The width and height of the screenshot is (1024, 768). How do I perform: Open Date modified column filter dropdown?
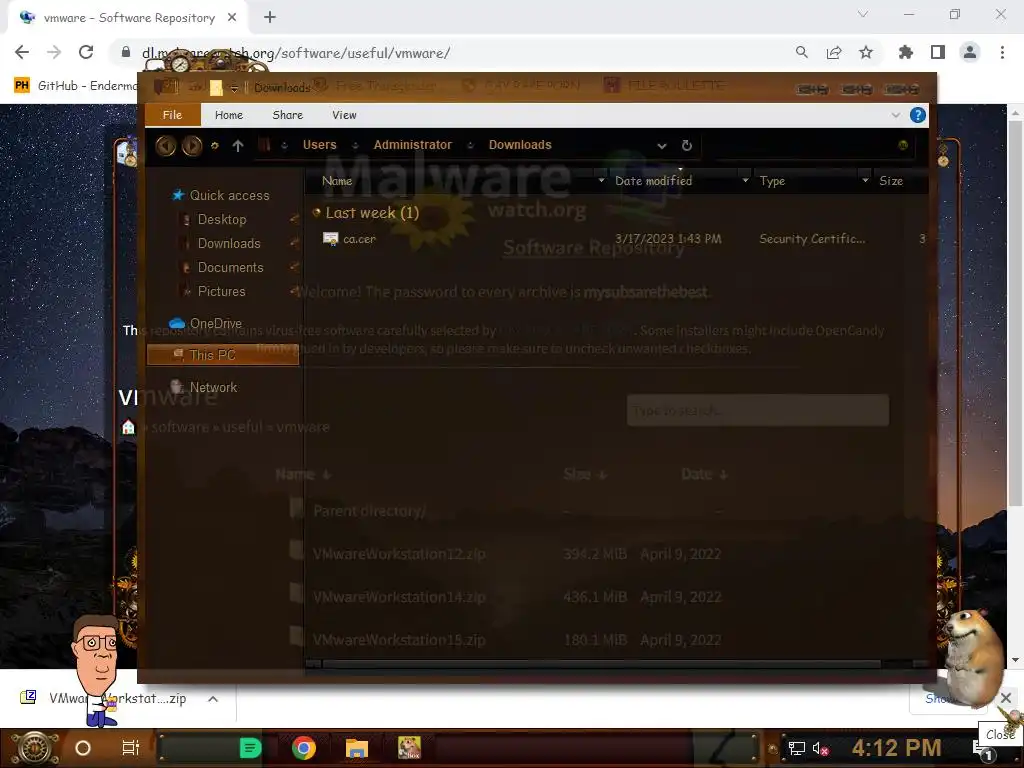click(745, 180)
